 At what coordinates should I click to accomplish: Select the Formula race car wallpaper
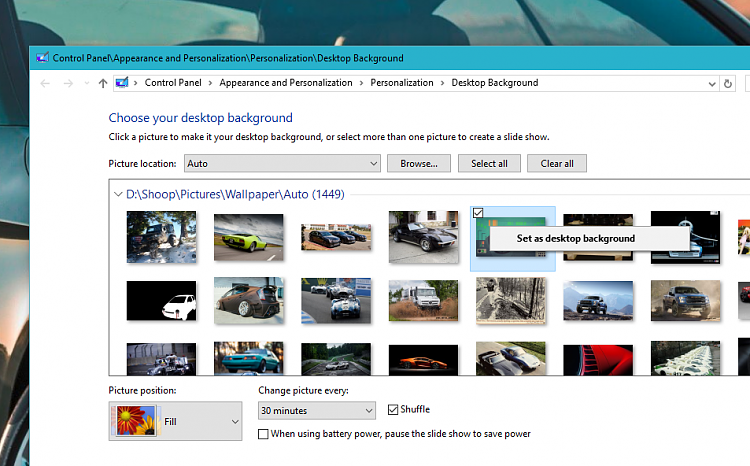coord(161,359)
